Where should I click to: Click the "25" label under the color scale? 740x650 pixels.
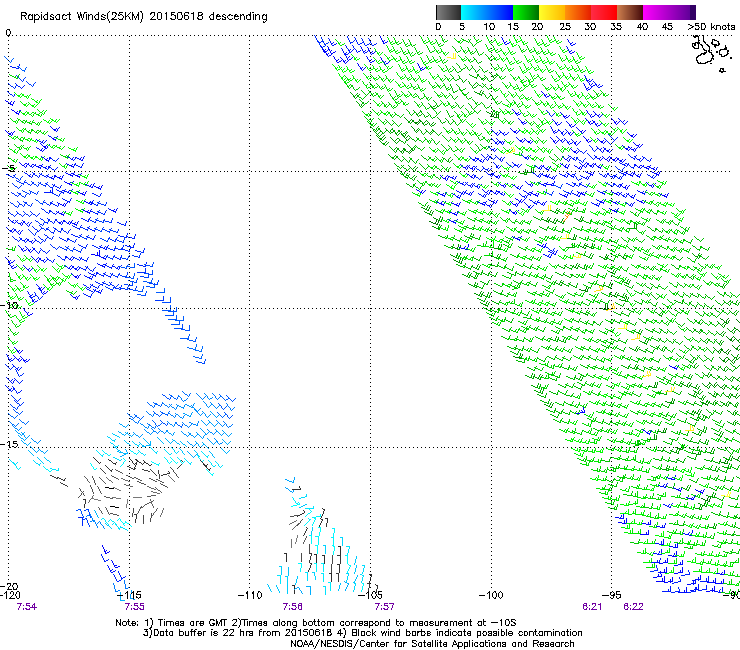[565, 27]
